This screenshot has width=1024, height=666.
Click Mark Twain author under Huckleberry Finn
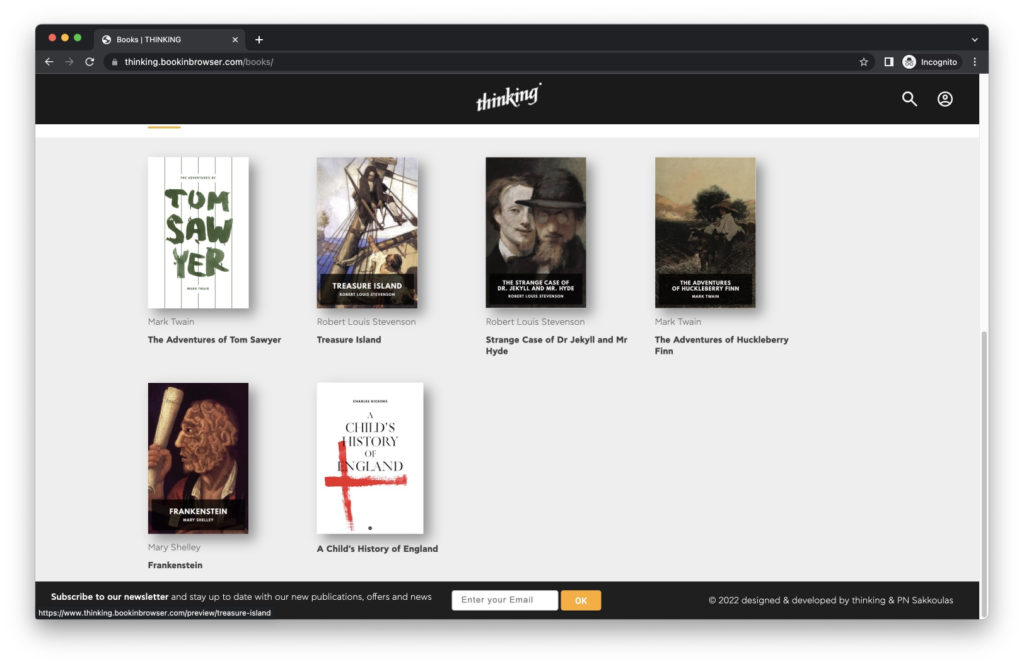(678, 321)
